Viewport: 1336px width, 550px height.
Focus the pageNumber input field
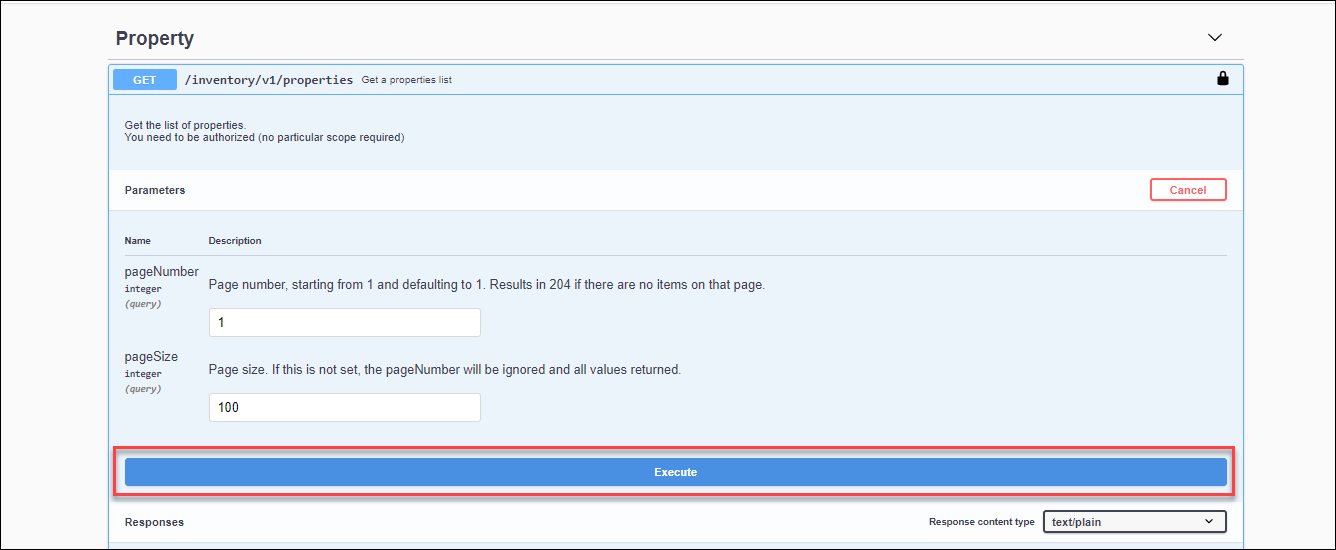click(x=345, y=323)
